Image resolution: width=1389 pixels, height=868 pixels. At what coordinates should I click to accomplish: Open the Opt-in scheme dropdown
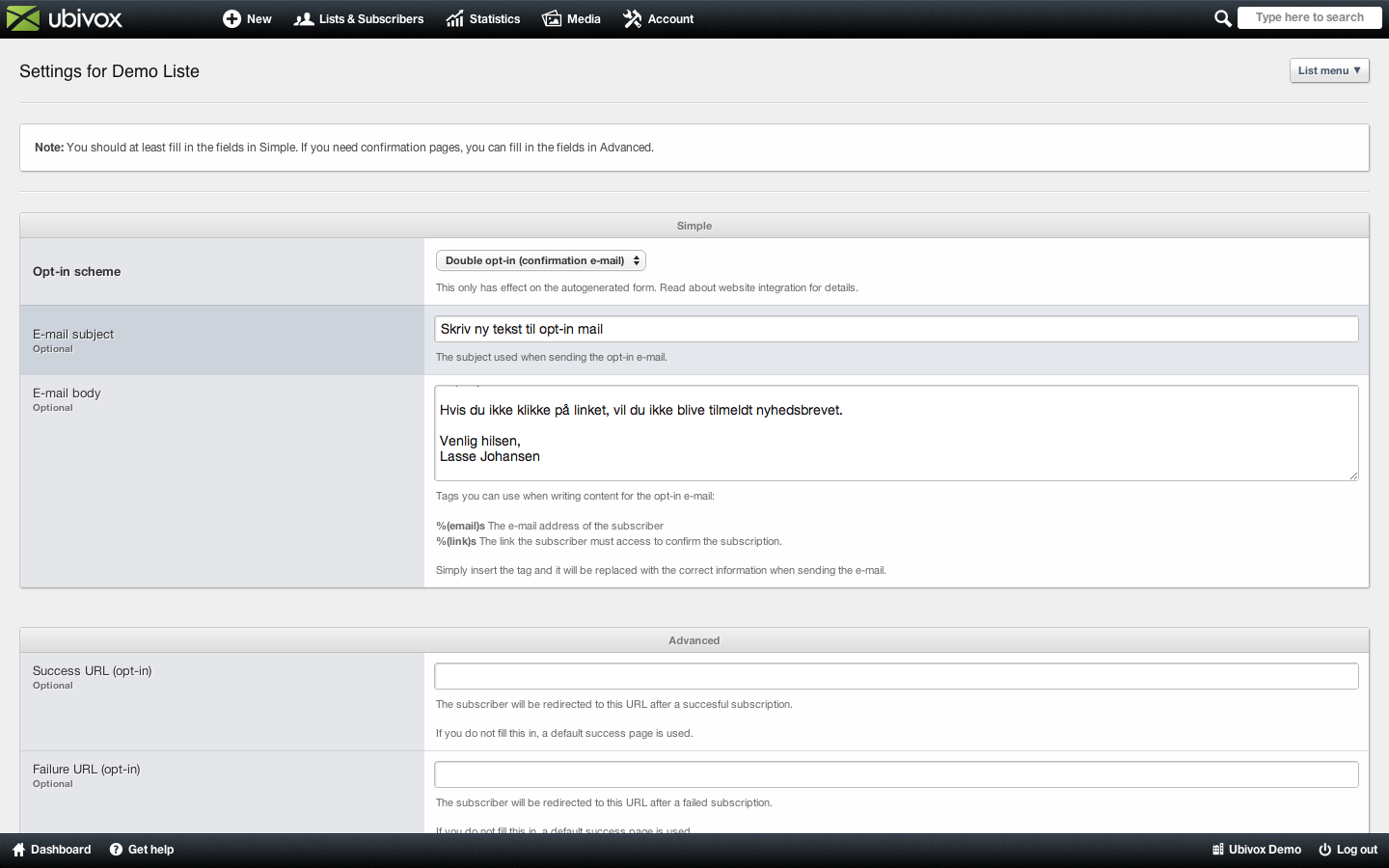pyautogui.click(x=540, y=260)
